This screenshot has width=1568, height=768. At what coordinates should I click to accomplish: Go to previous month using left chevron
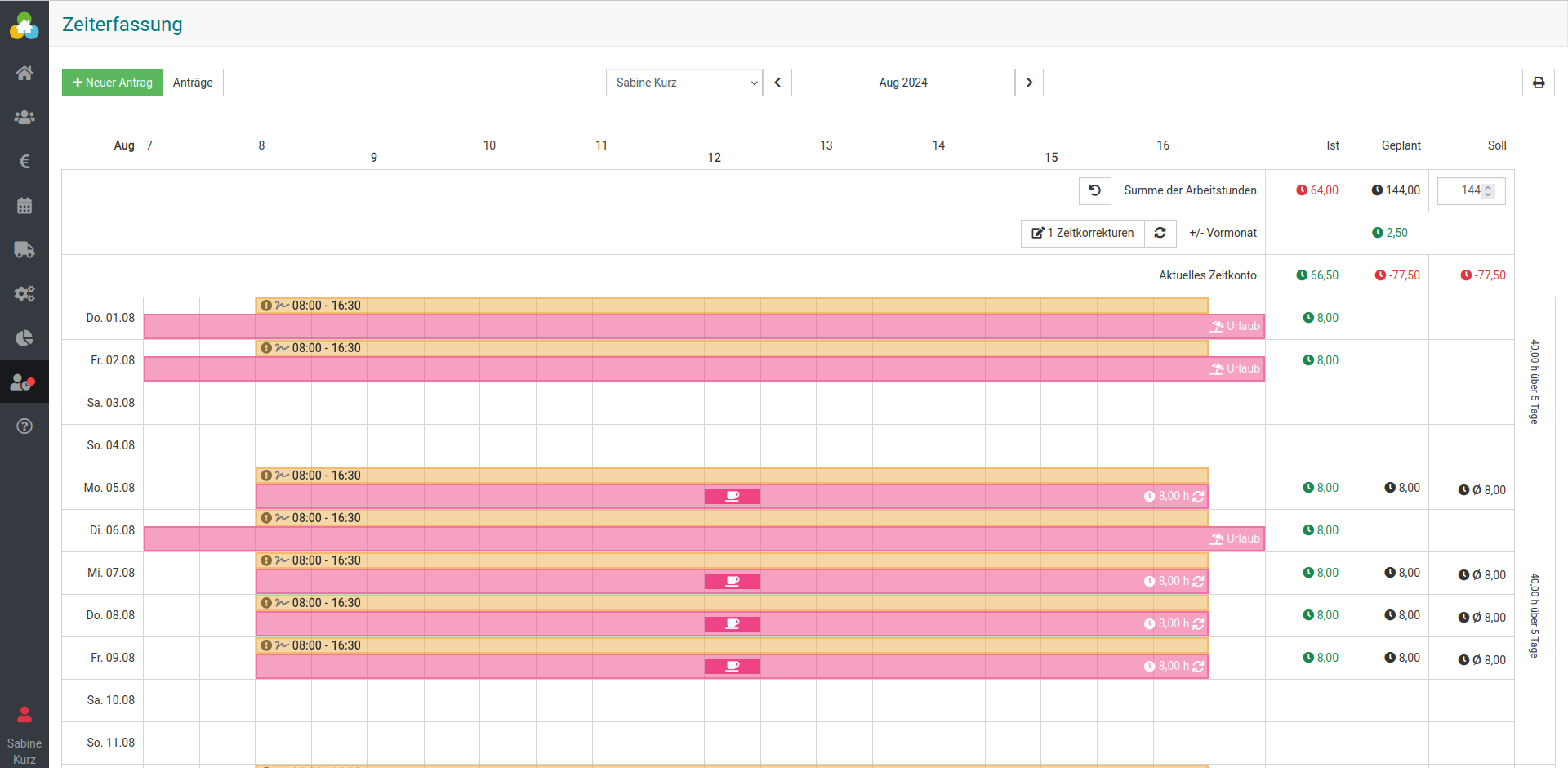[777, 83]
